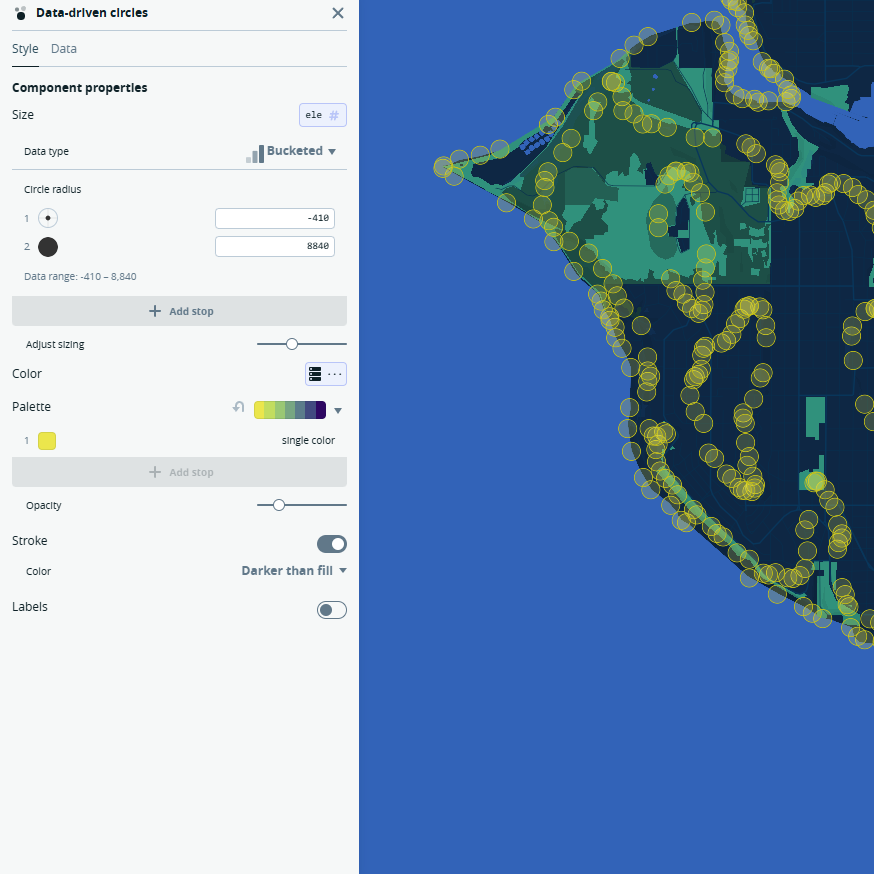
Task: Enable the Labels toggle
Action: (x=331, y=609)
